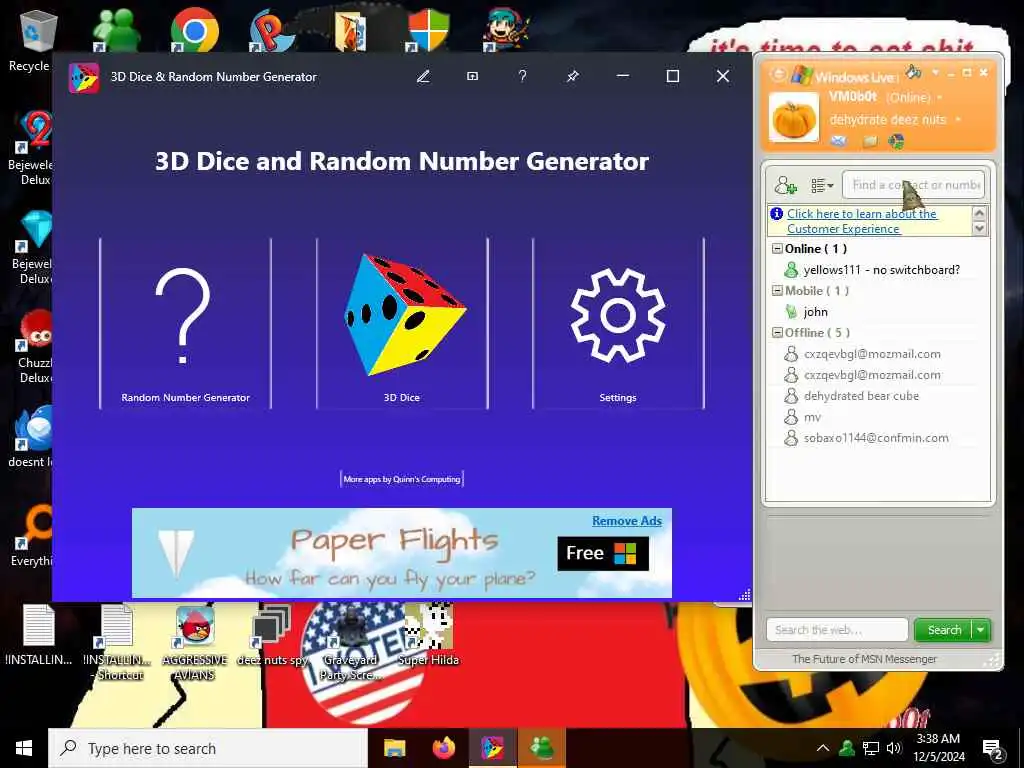Open More apps by Quinn's Computing
This screenshot has width=1024, height=768.
[x=402, y=479]
